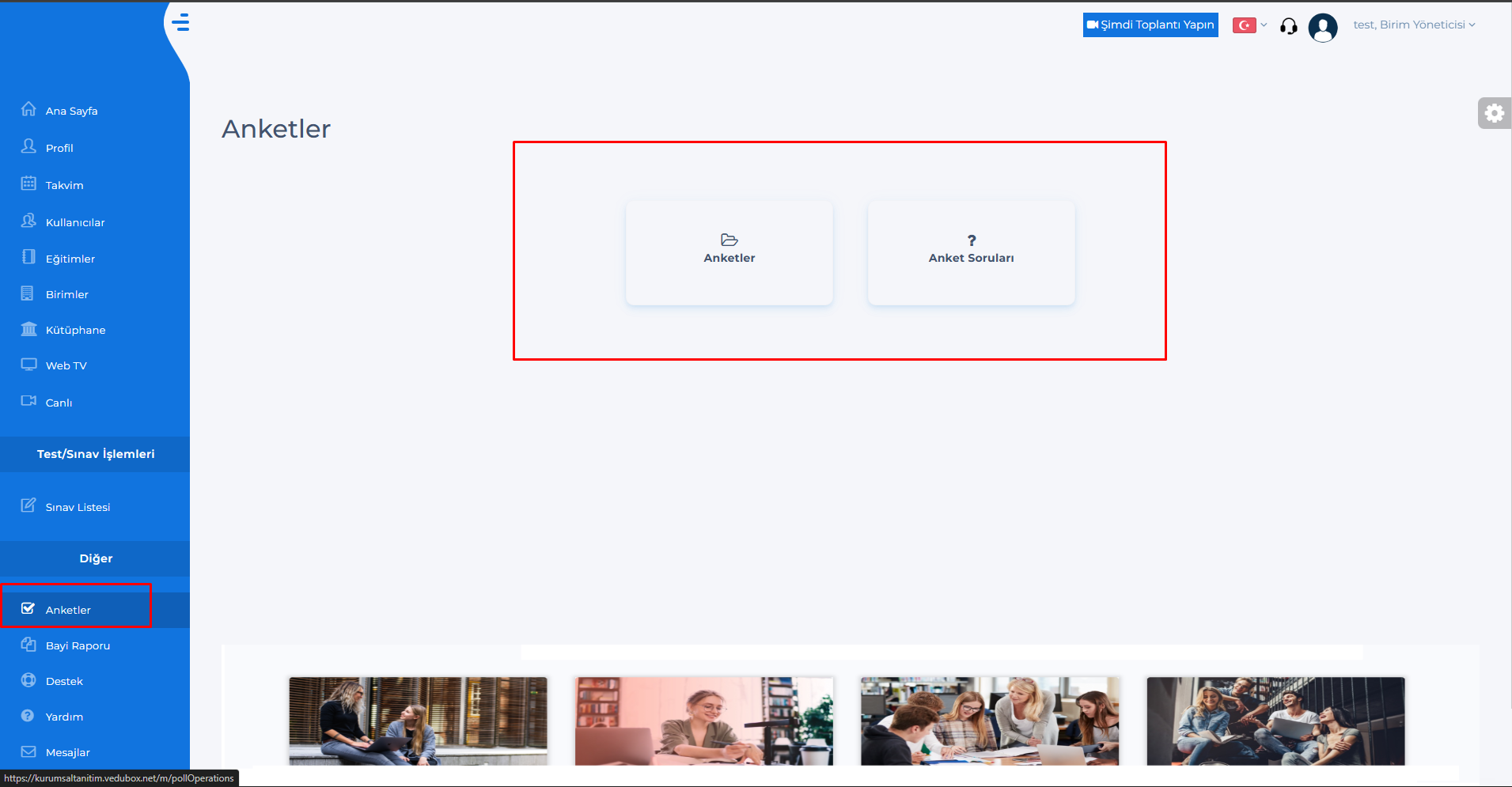Viewport: 1512px width, 787px height.
Task: Open Sınav Listesi link
Action: coord(78,507)
